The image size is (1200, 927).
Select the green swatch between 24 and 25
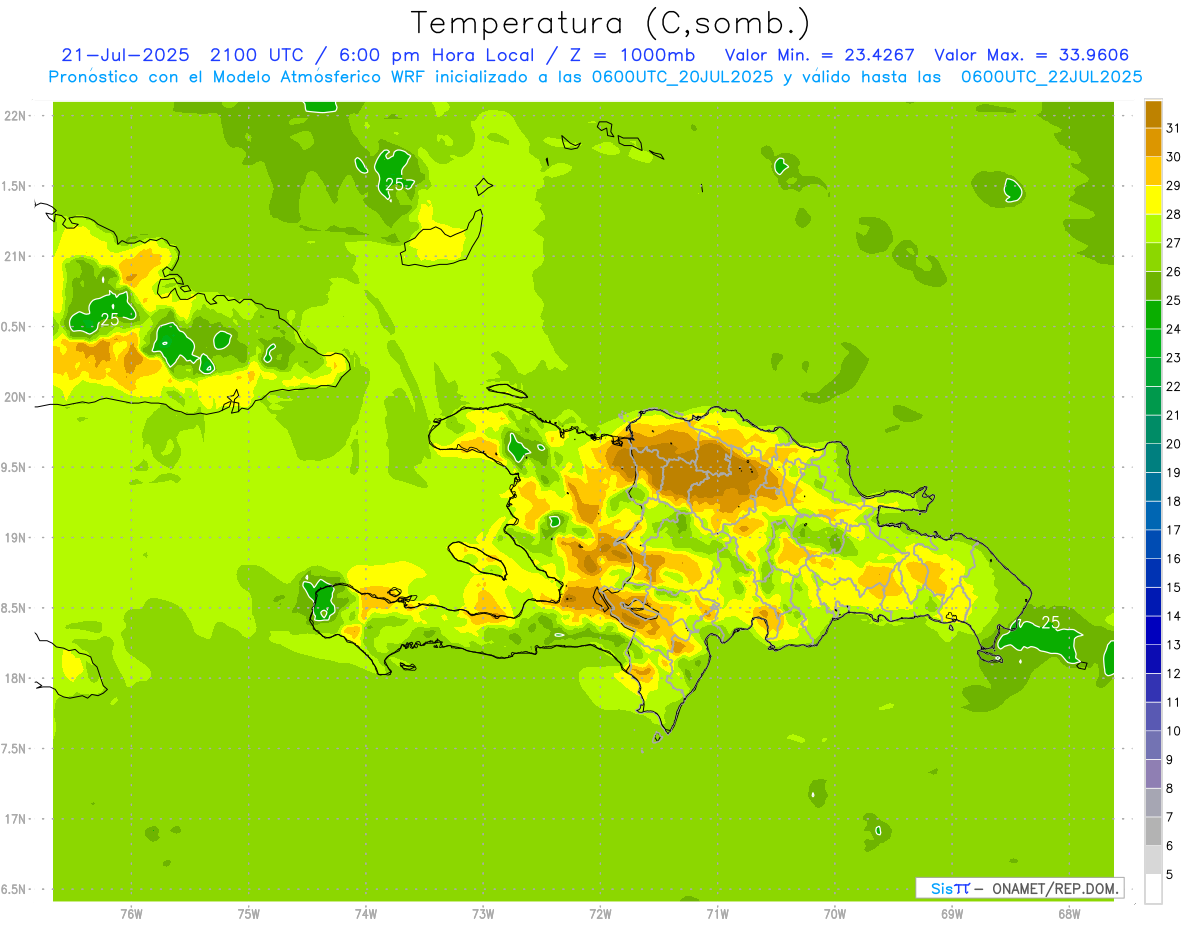[x=1153, y=315]
